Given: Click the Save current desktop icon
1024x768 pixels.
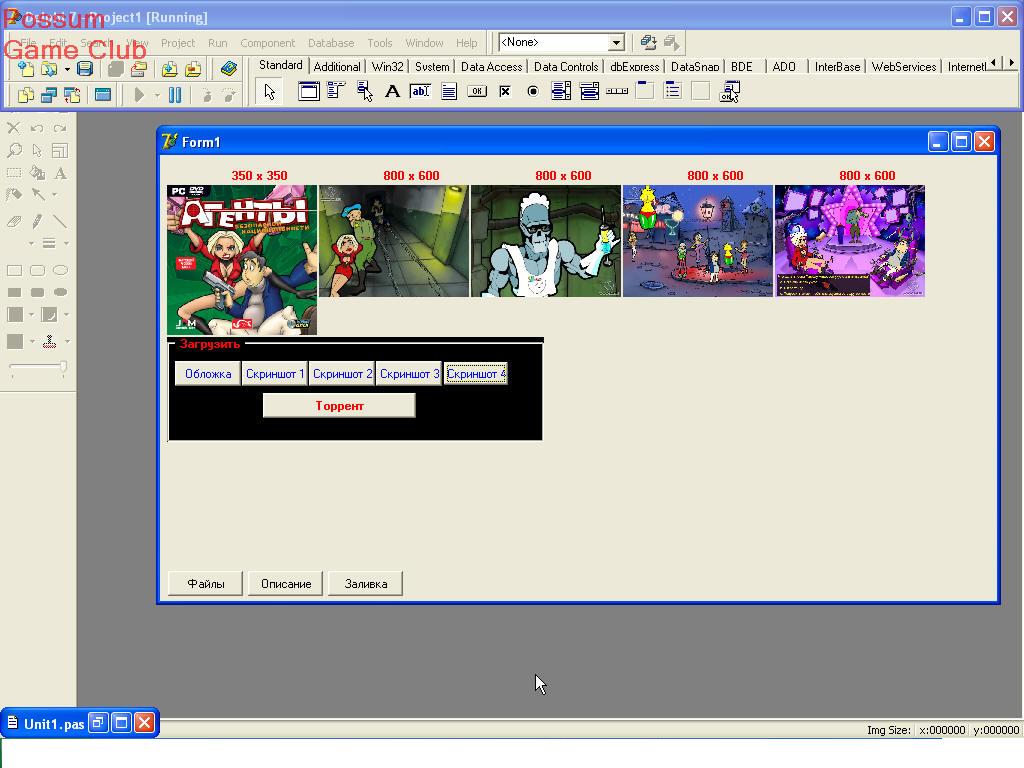Looking at the screenshot, I should point(648,42).
